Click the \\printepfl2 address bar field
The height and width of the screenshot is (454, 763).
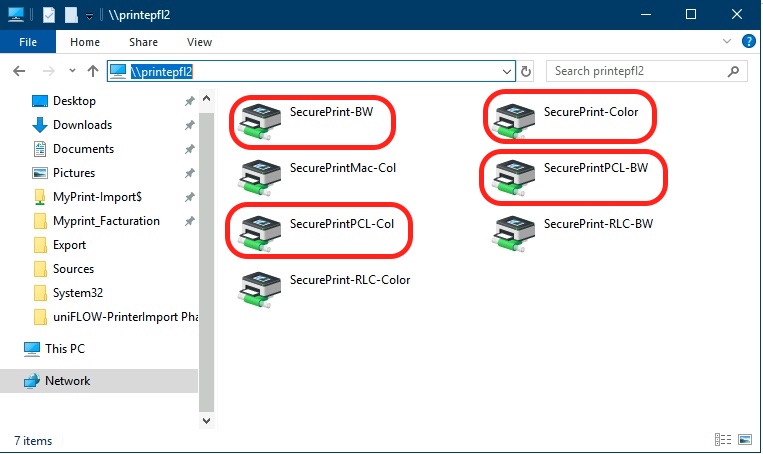pos(311,72)
